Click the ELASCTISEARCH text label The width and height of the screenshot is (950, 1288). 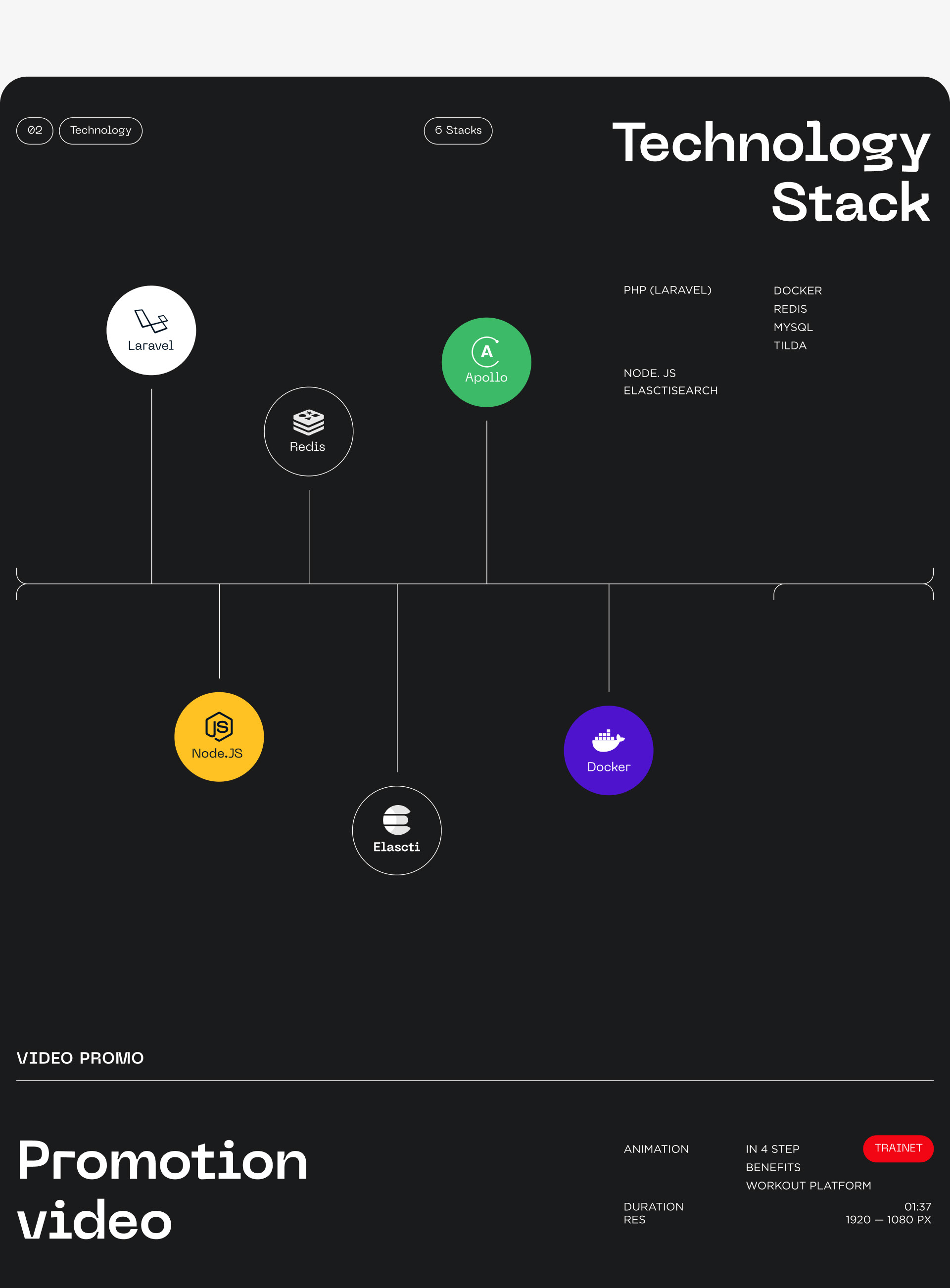670,390
